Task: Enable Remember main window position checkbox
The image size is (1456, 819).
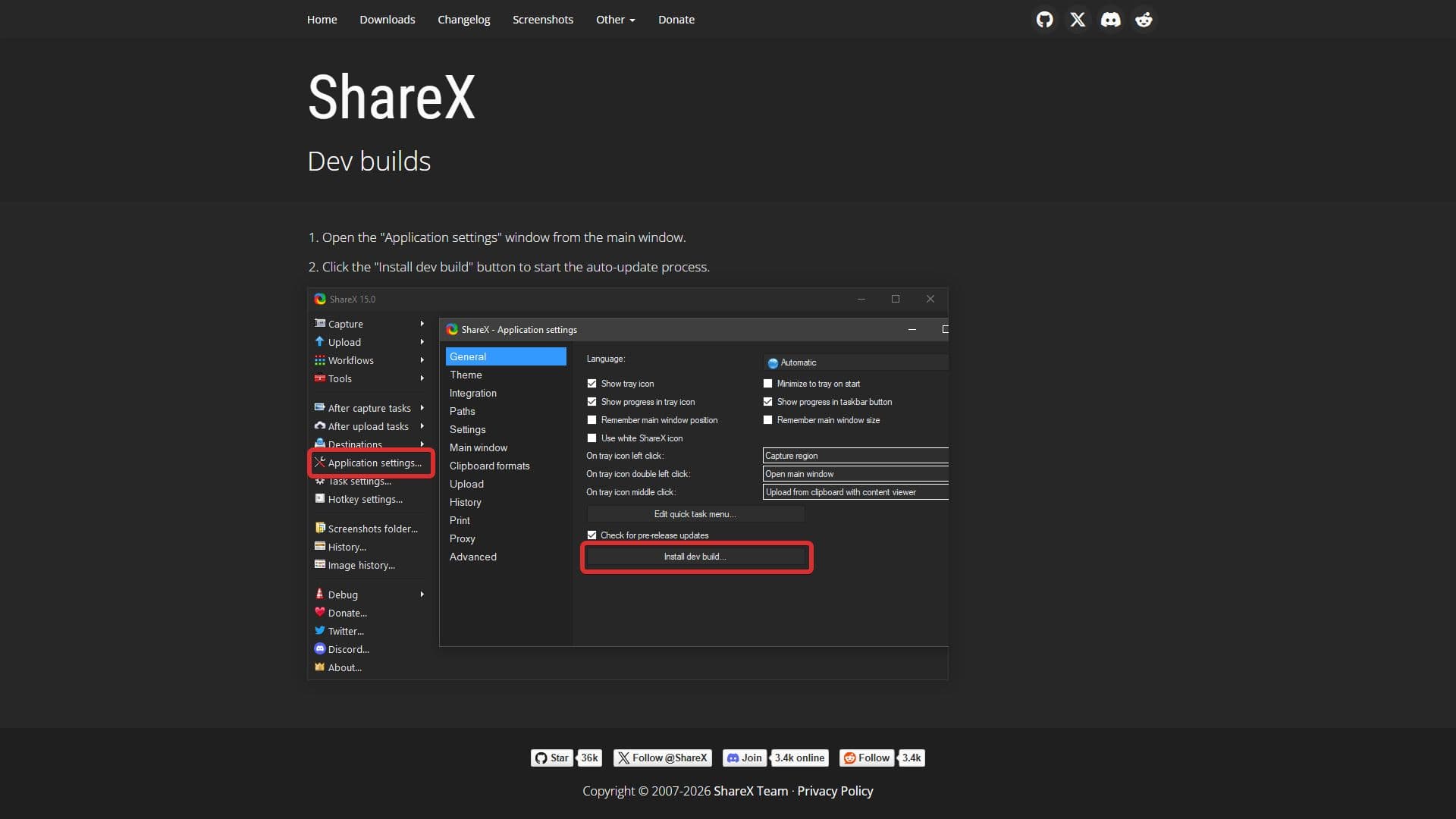Action: (591, 420)
